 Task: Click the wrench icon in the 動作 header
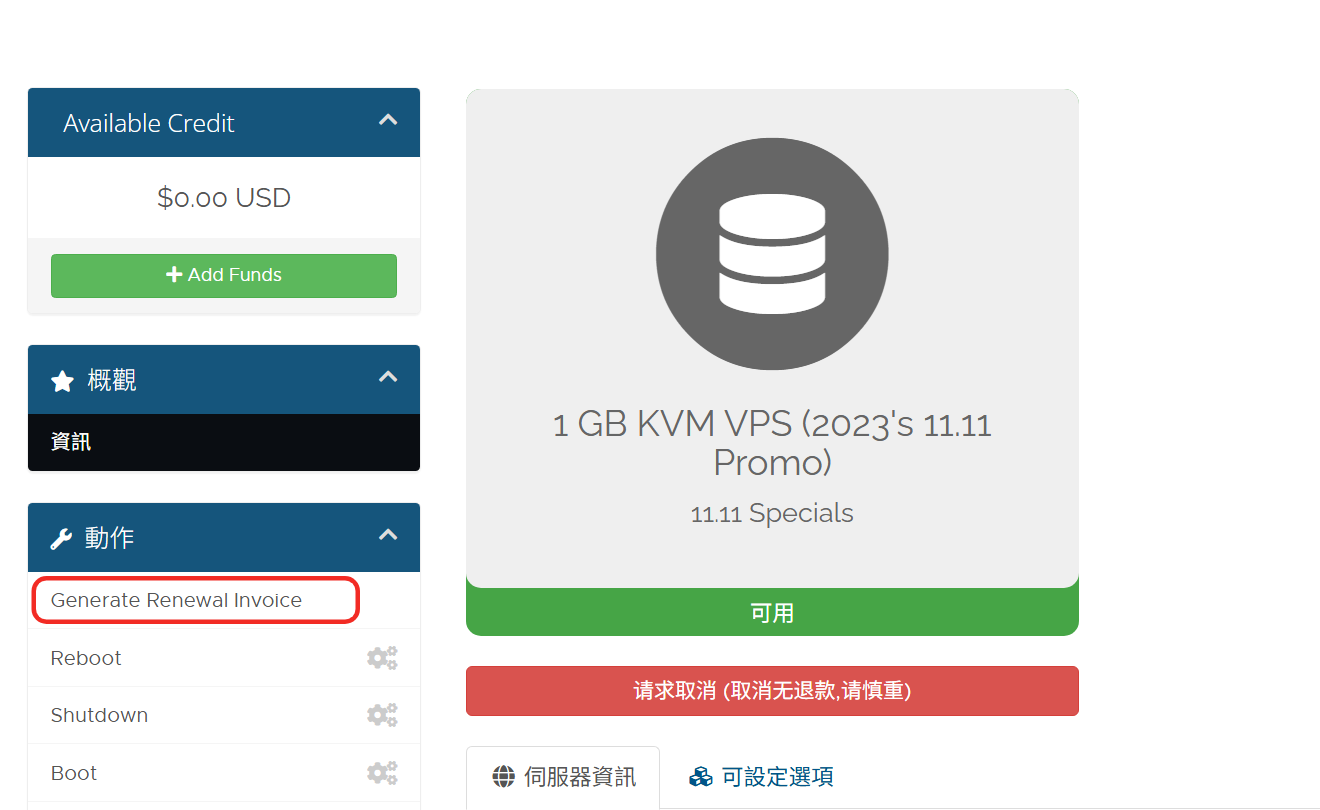click(x=62, y=539)
